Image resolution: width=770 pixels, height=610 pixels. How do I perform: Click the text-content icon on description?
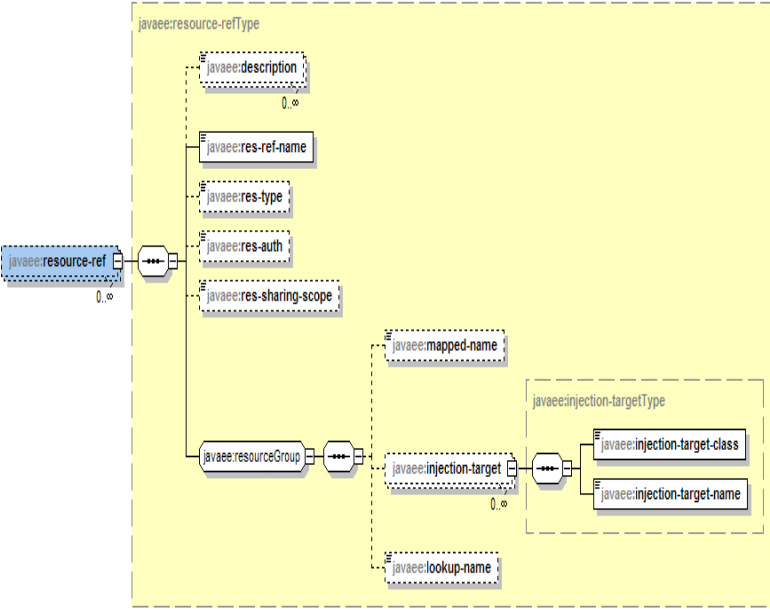[203, 57]
